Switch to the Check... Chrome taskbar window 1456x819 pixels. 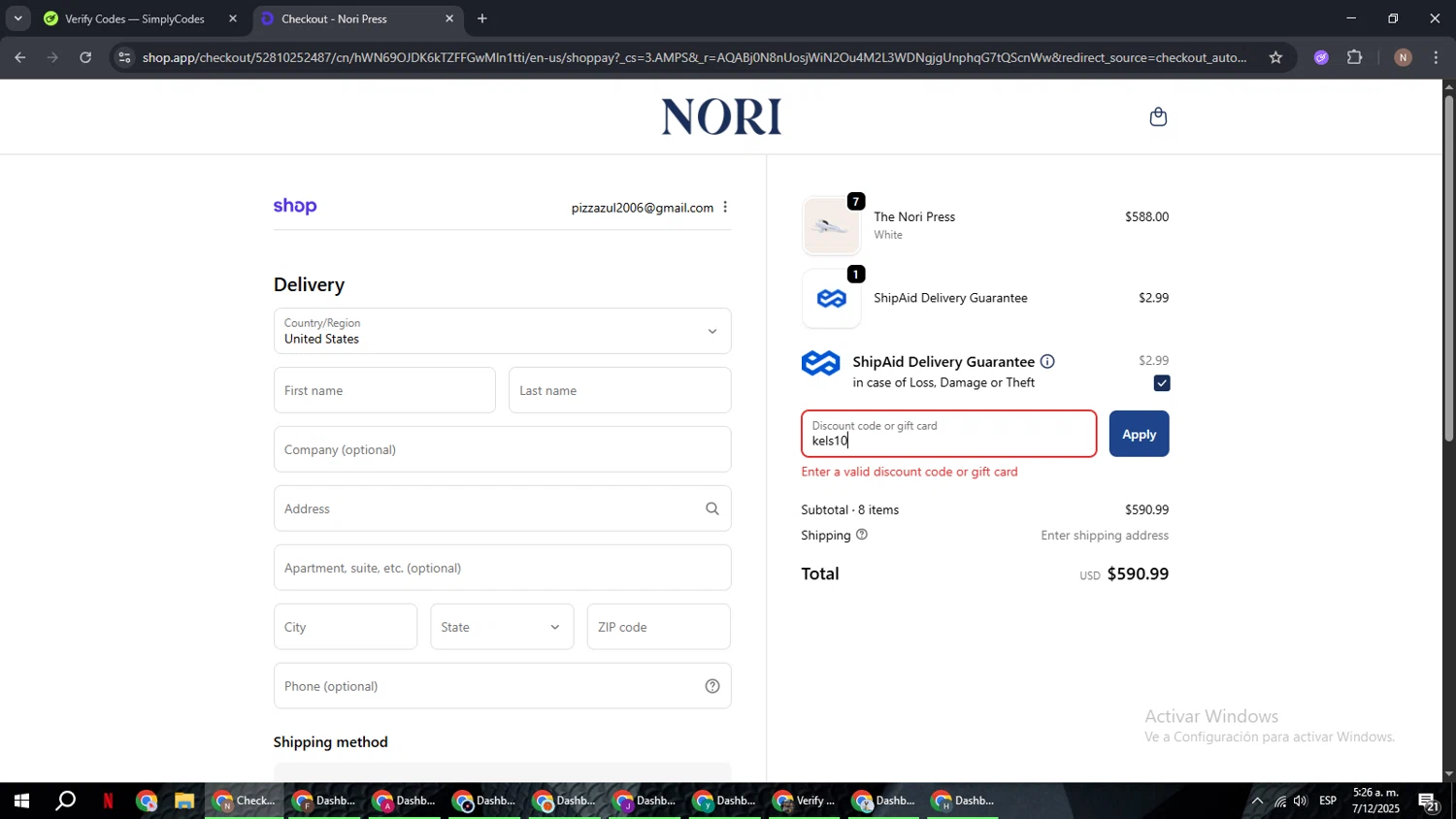245,802
